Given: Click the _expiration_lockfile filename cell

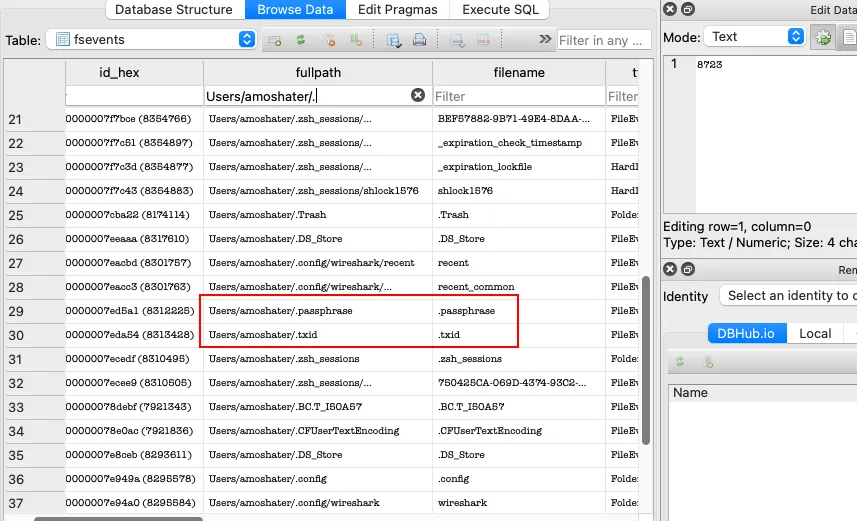Looking at the screenshot, I should click(519, 167).
